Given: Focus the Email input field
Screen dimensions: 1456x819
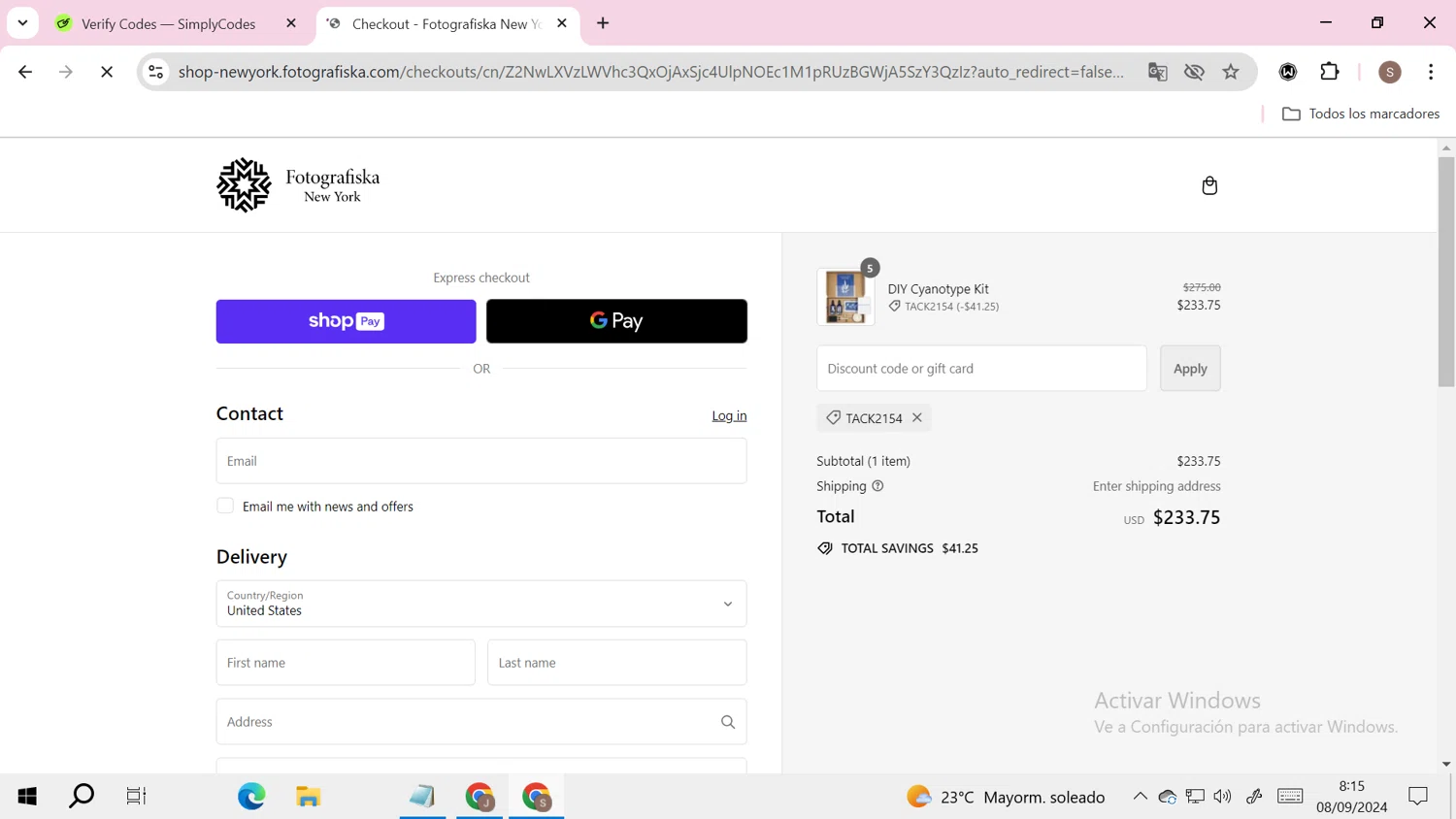Looking at the screenshot, I should pyautogui.click(x=481, y=461).
